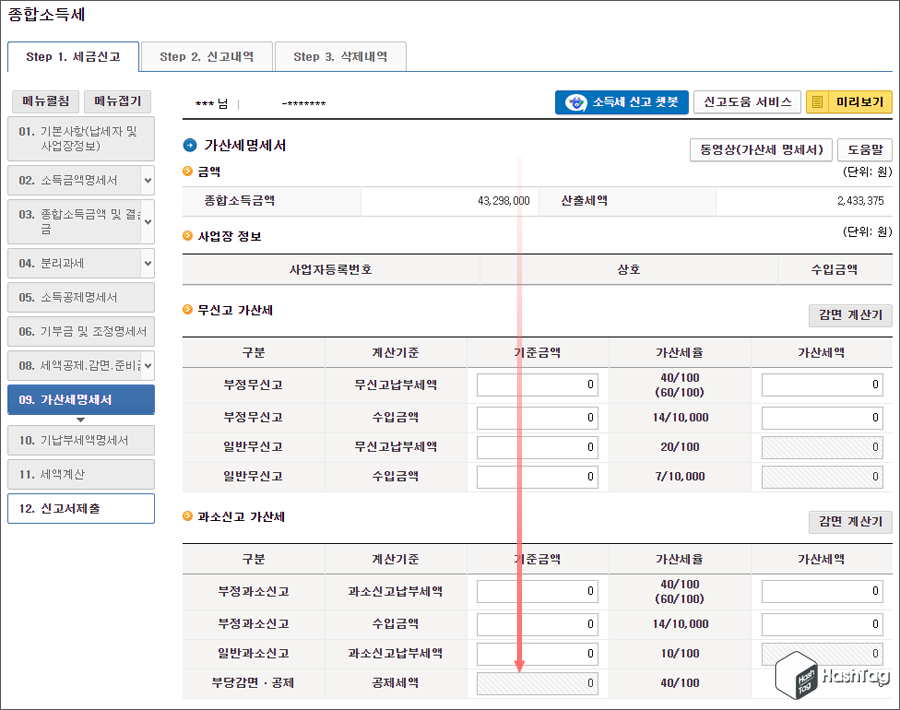Open the Step 3. 삭제내역 tab
This screenshot has width=900, height=710.
(340, 57)
